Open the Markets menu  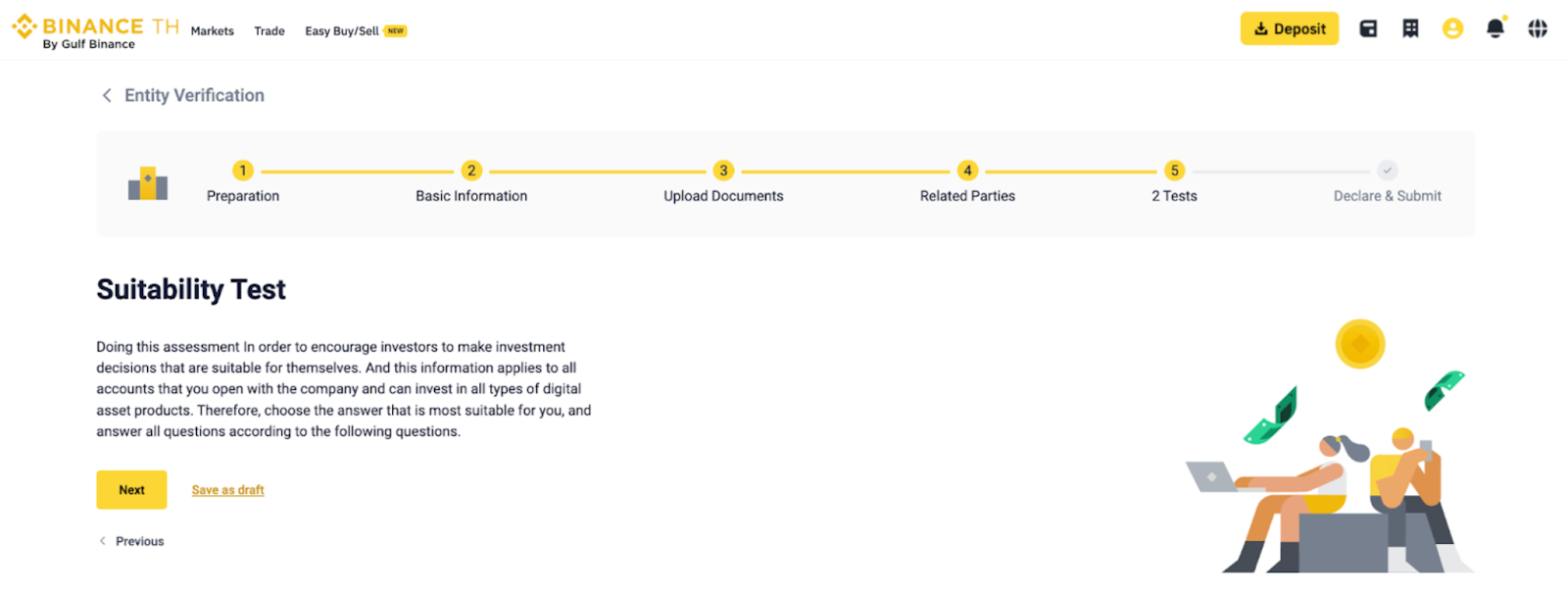tap(212, 31)
